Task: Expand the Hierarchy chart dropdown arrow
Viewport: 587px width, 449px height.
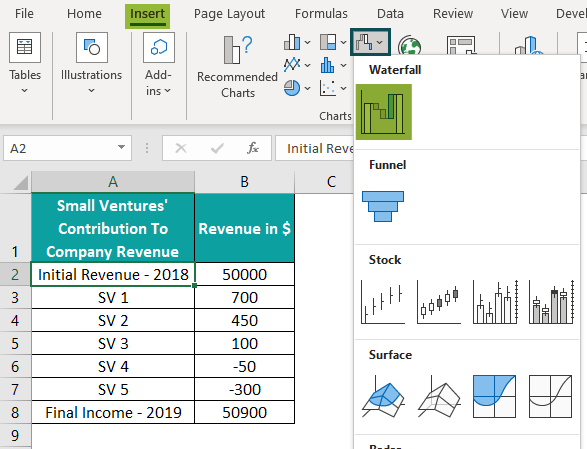Action: [343, 43]
